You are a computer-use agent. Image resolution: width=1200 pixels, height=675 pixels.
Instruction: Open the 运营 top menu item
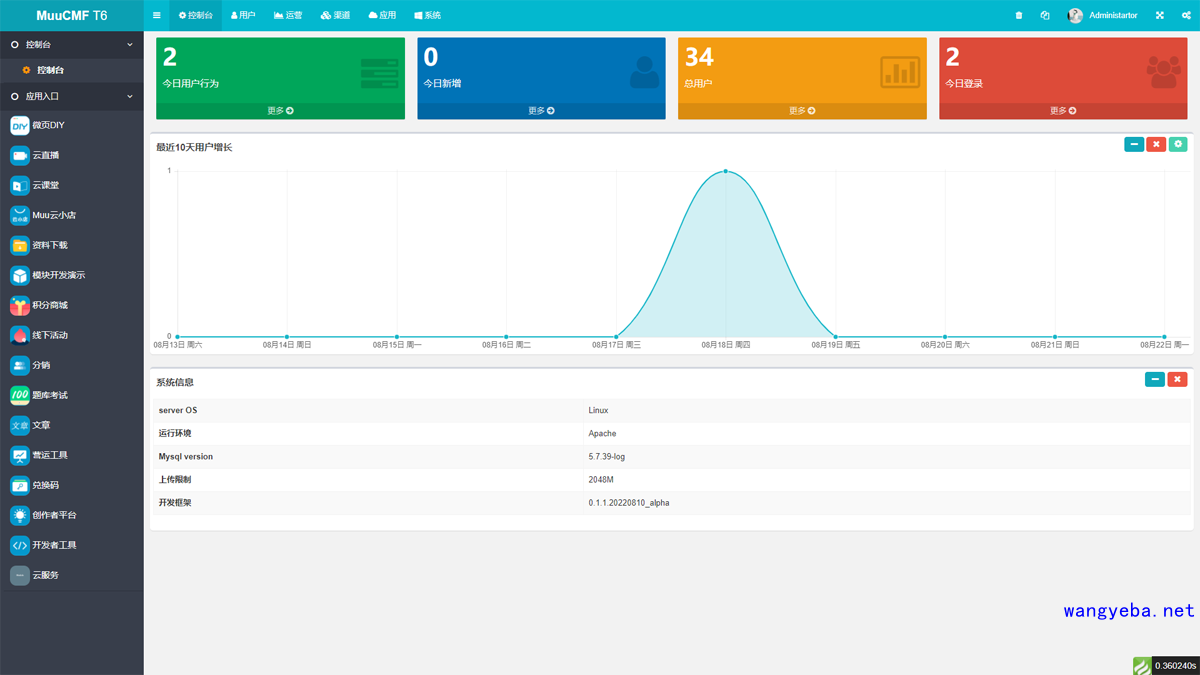pos(288,15)
